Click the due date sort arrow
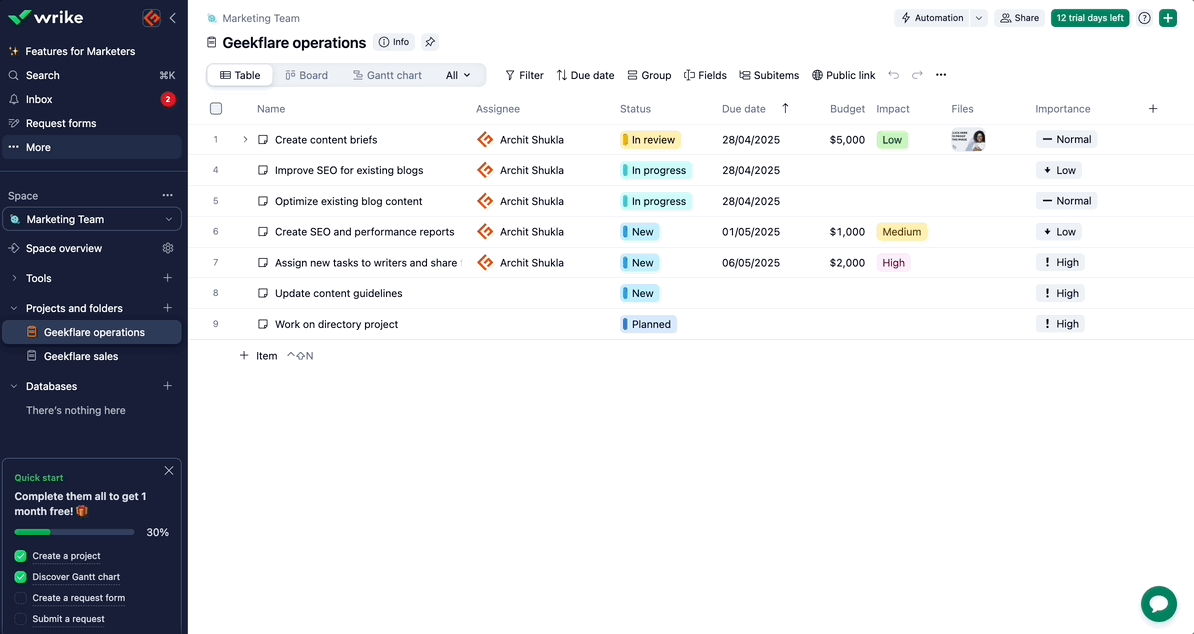Viewport: 1194px width, 634px height. click(x=785, y=109)
